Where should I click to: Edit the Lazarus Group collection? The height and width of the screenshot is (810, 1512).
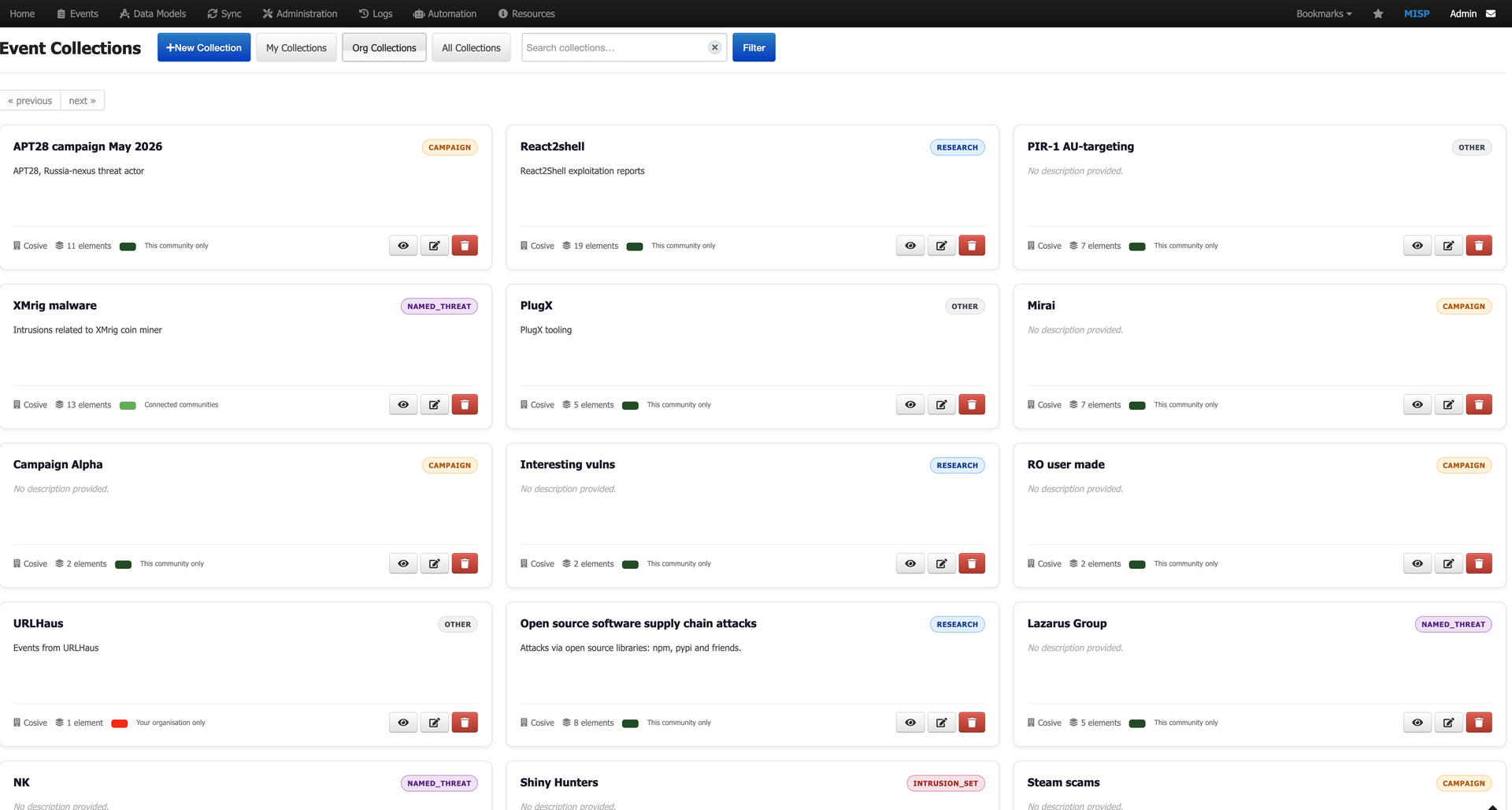click(1448, 723)
